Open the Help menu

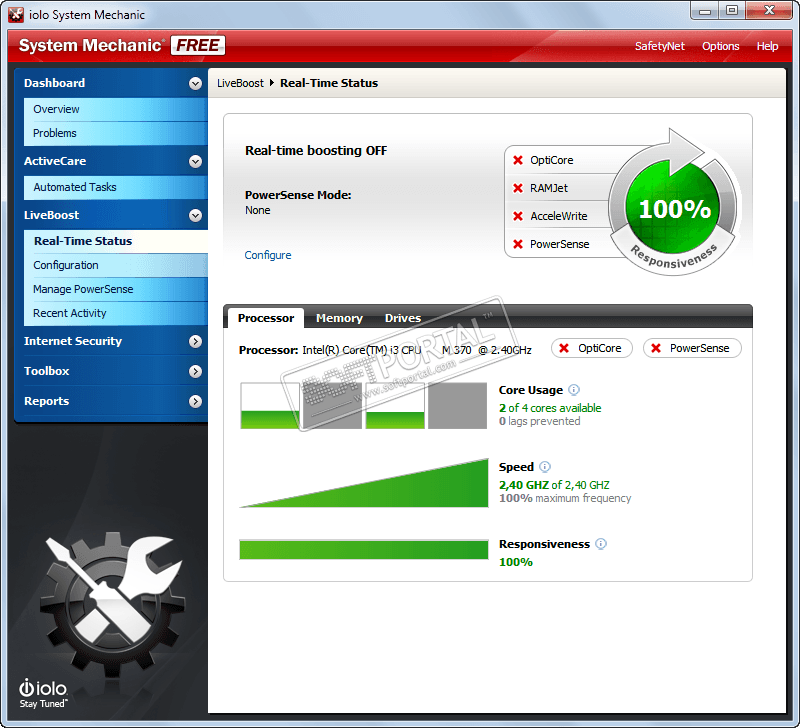point(767,46)
